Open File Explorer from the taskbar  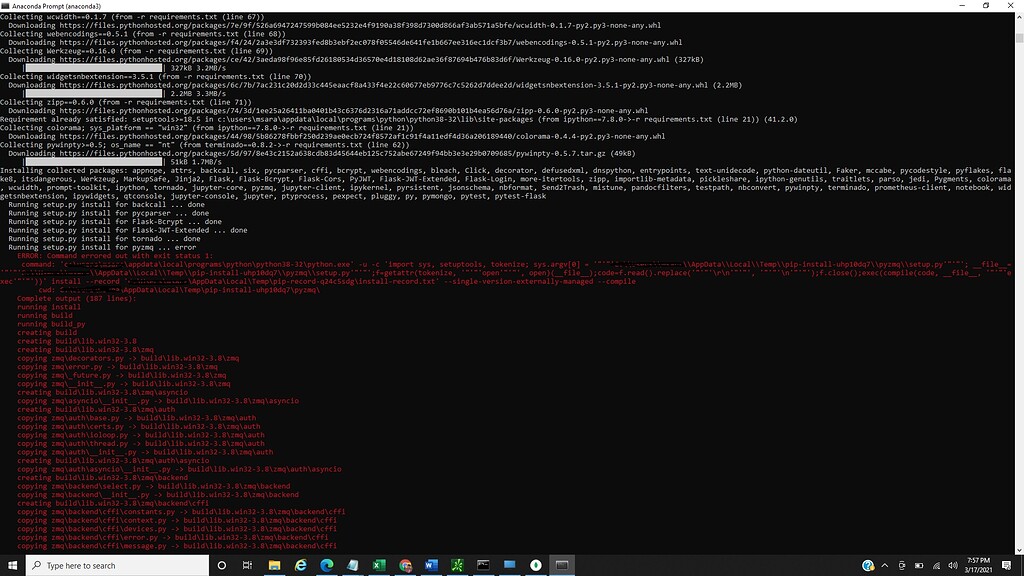click(276, 564)
